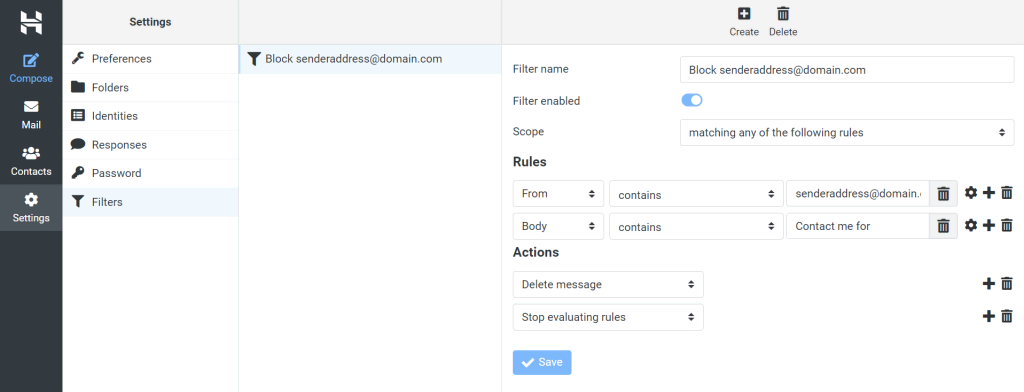Open the contains dropdown in From rule
Viewport: 1024px width, 392px height.
pos(696,194)
